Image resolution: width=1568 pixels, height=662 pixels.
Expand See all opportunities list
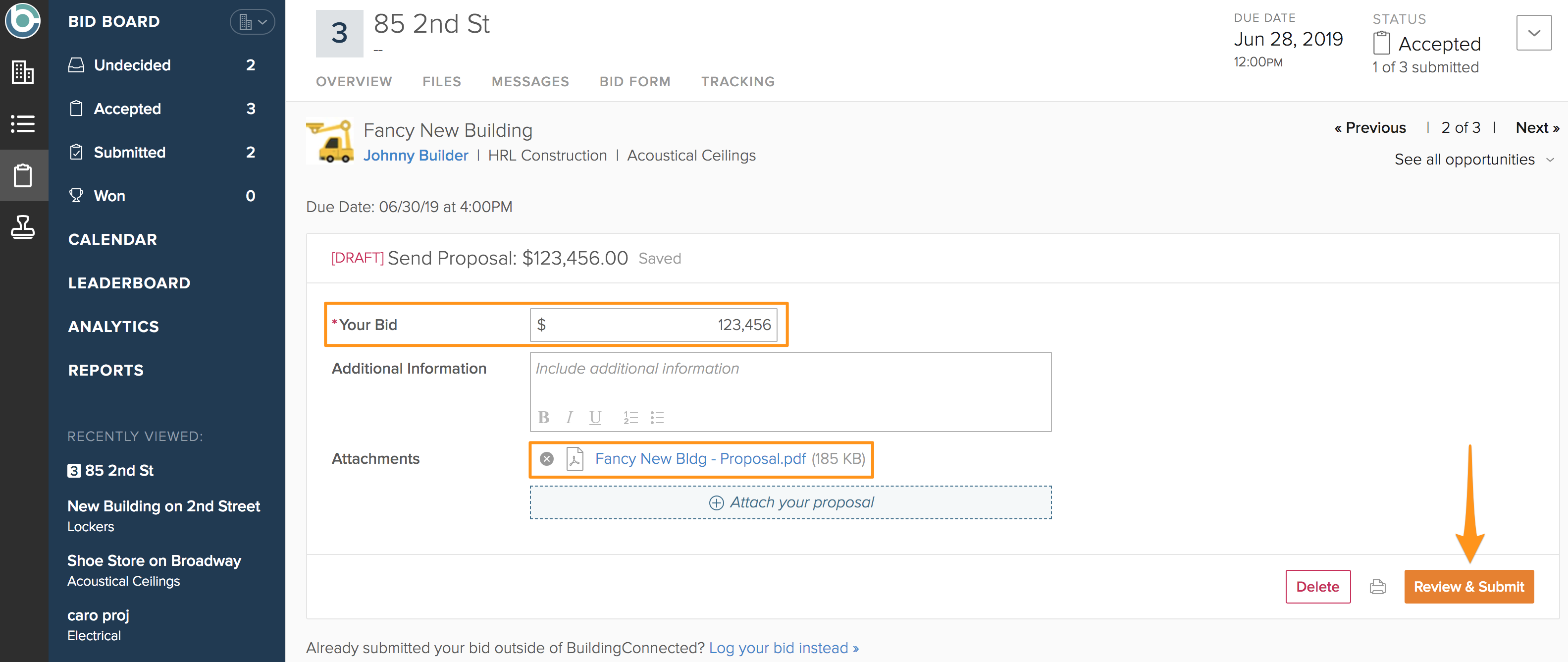[x=1473, y=160]
